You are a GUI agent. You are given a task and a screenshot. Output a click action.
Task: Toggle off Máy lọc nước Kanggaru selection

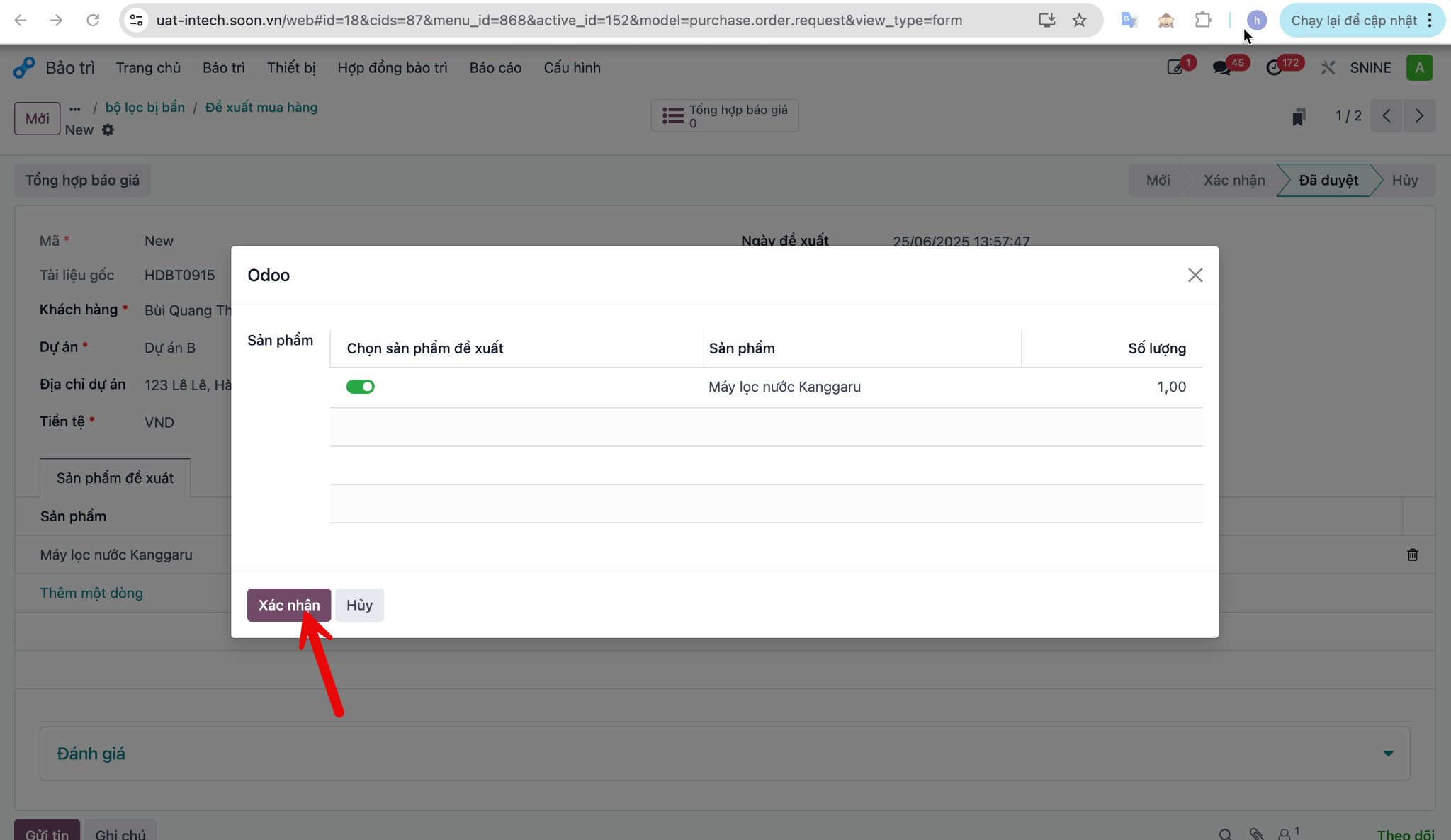360,387
